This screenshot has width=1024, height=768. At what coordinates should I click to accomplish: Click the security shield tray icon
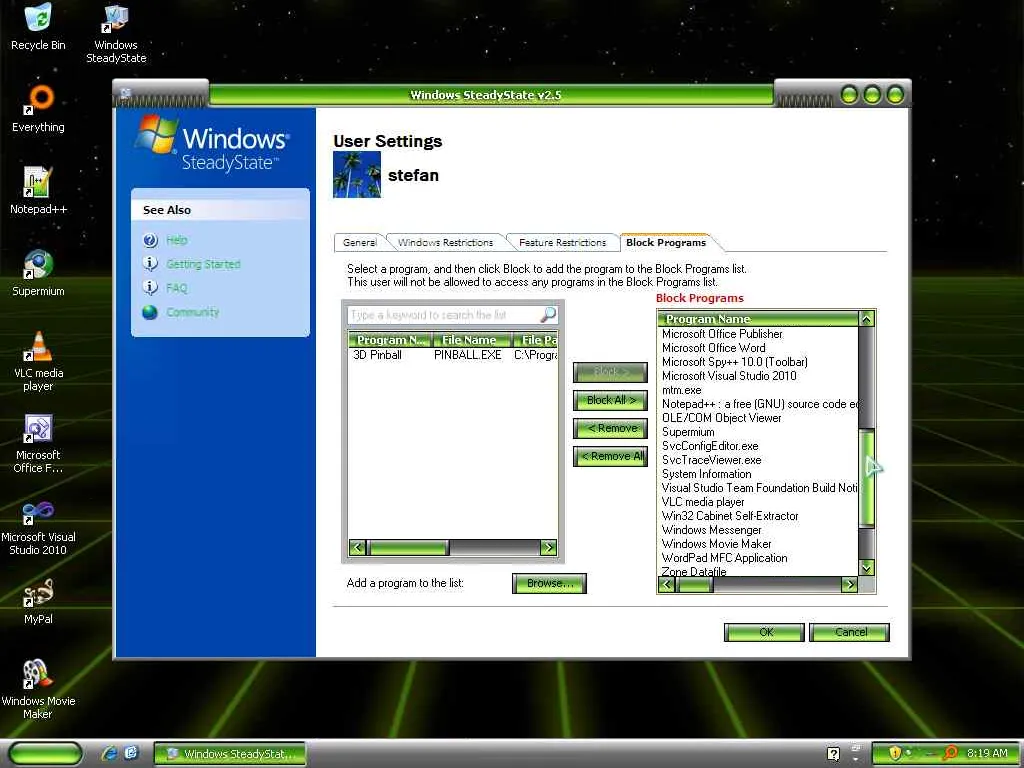point(895,753)
